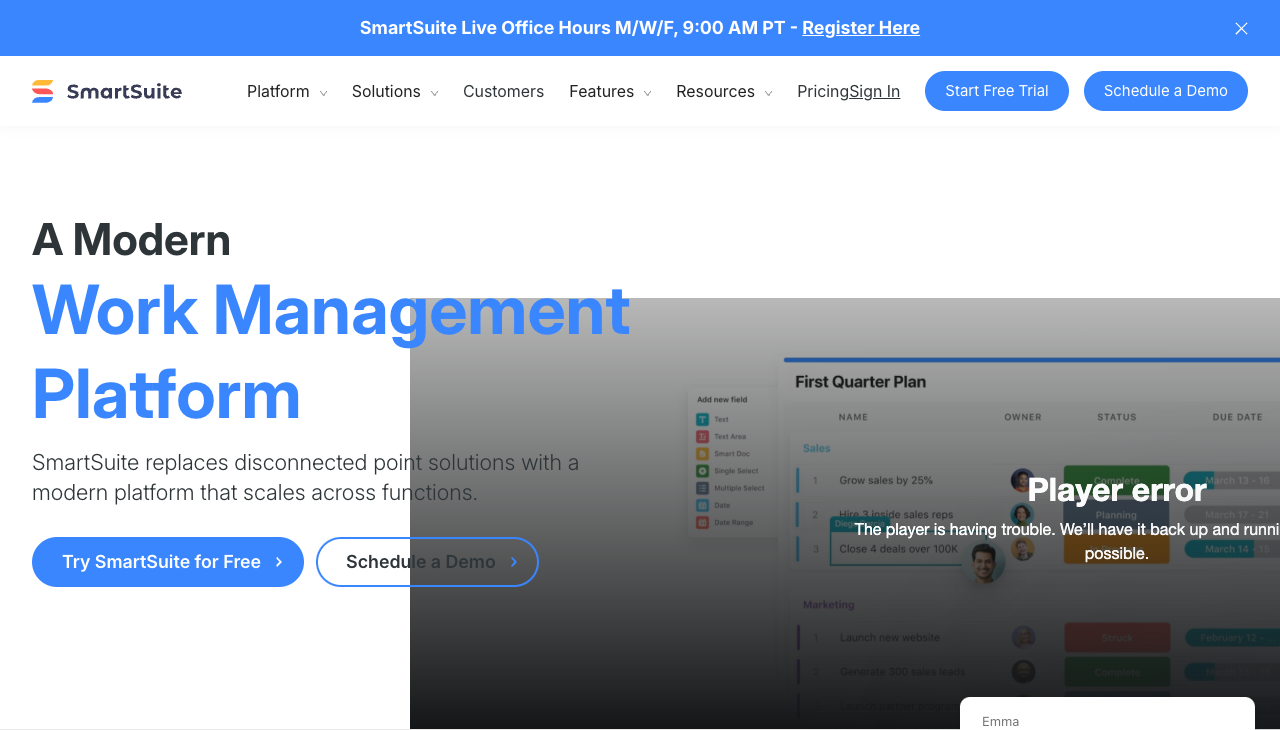1280x730 pixels.
Task: Click the Date Range field type icon
Action: [702, 522]
